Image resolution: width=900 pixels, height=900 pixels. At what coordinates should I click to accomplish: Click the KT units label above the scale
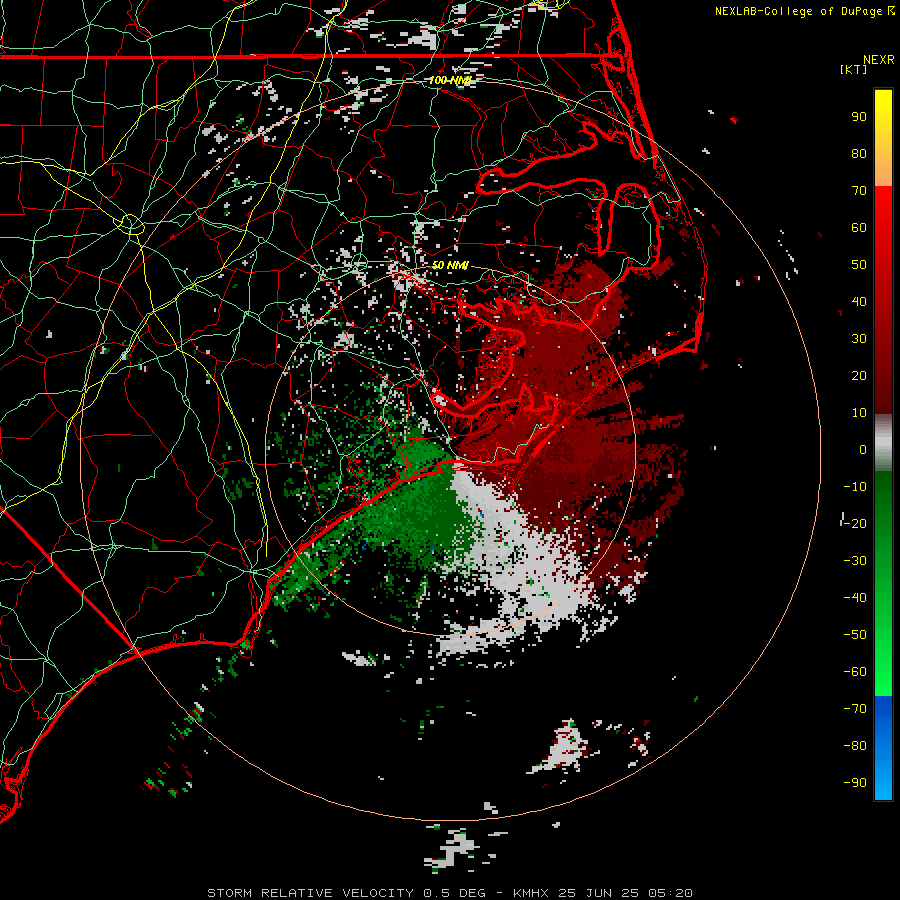tap(853, 69)
